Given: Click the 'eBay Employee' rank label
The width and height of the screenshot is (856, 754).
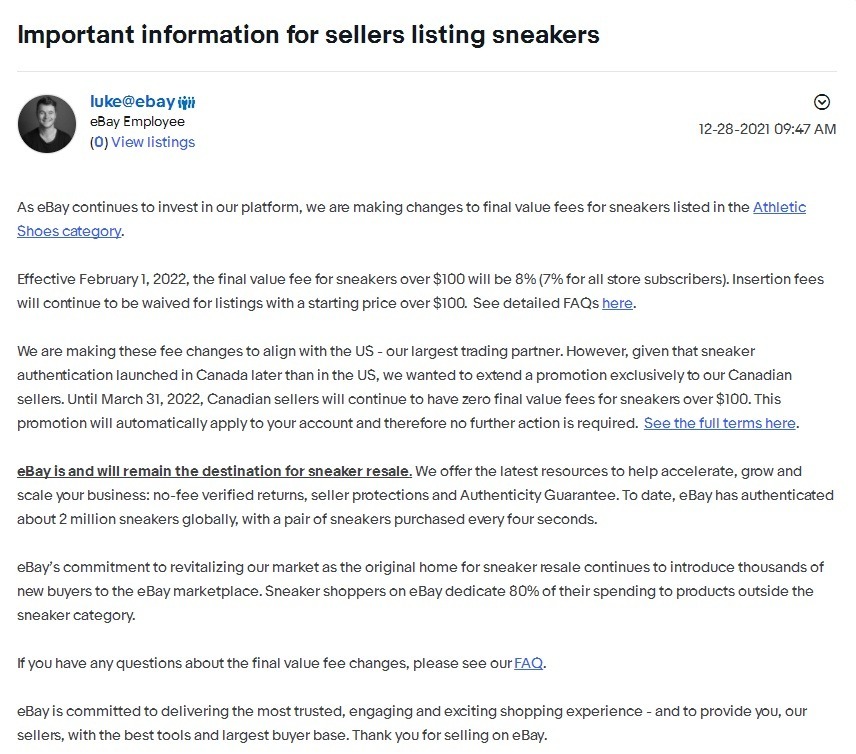Looking at the screenshot, I should tap(137, 122).
